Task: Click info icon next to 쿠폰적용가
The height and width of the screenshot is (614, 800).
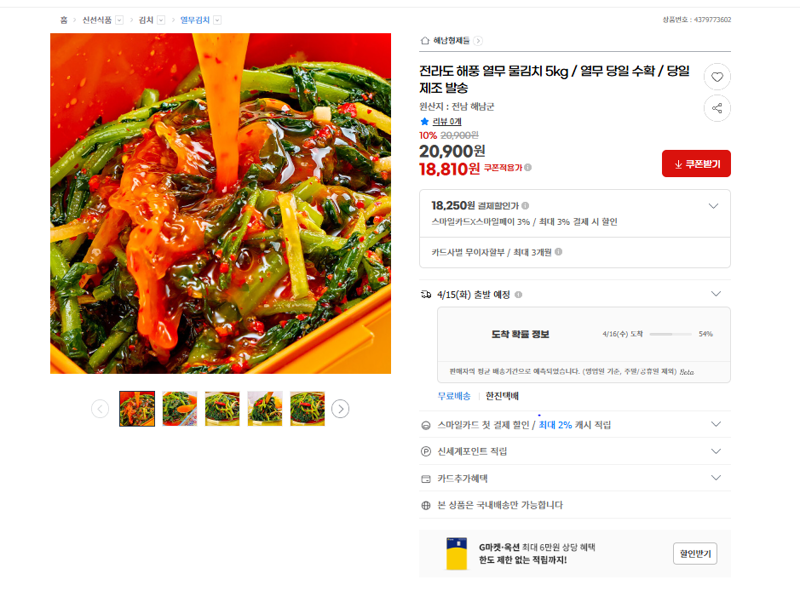Action: [x=528, y=167]
